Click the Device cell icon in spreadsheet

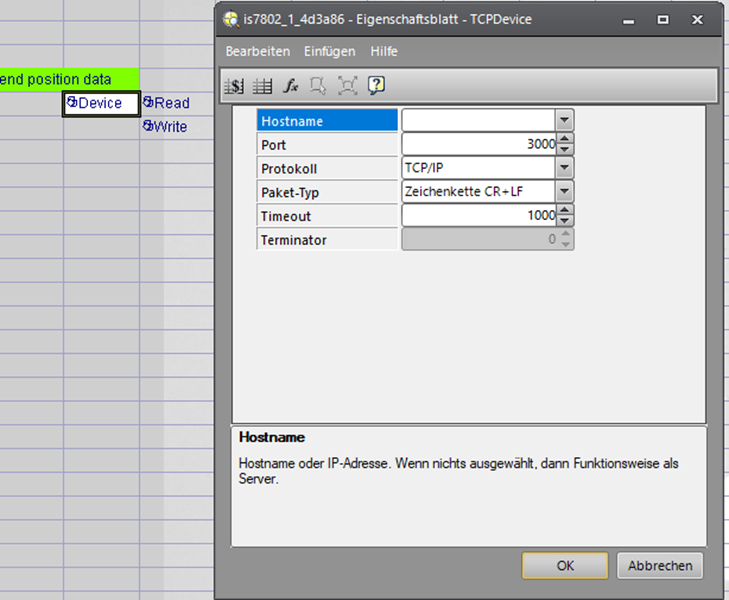72,103
